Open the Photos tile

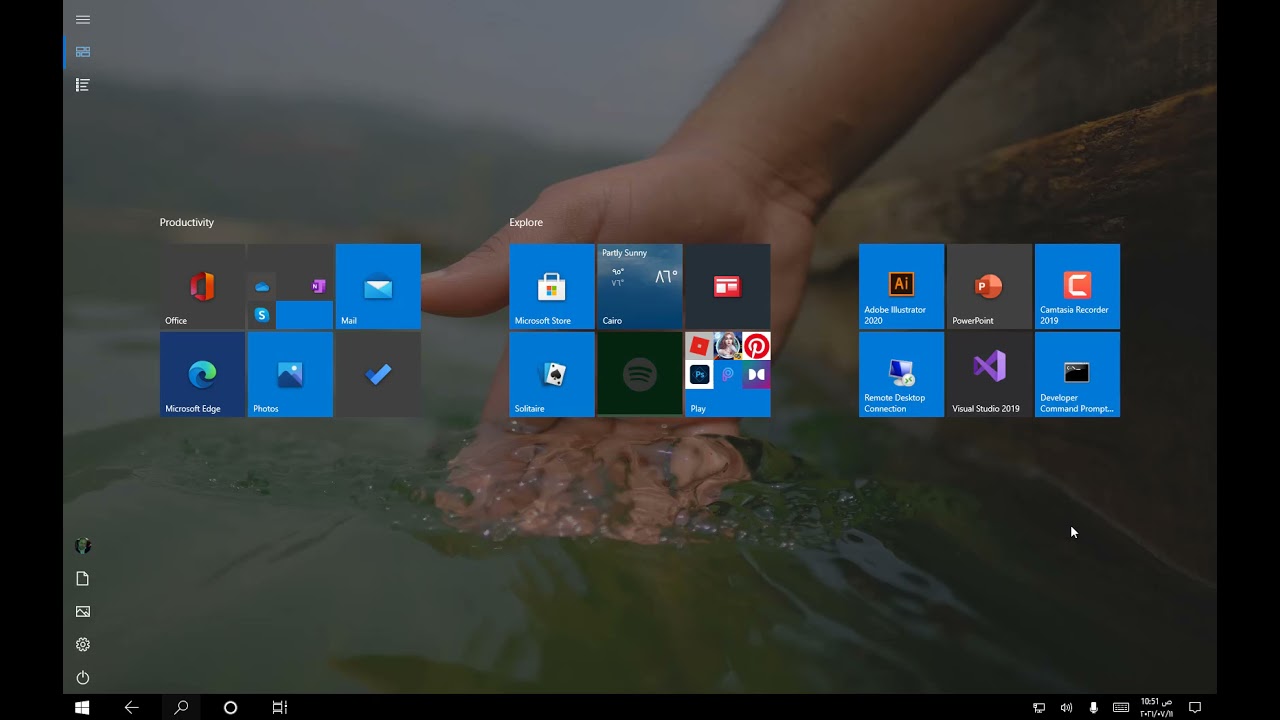click(290, 374)
